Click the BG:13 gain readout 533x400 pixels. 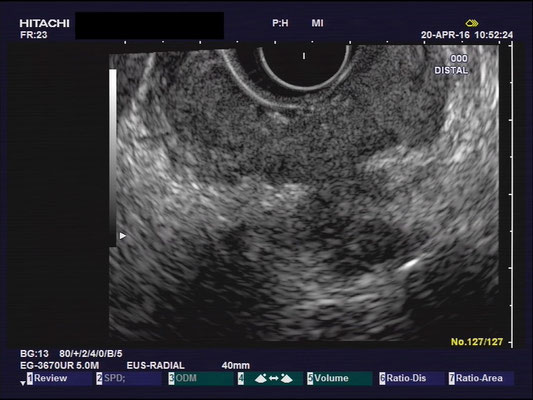[34, 354]
